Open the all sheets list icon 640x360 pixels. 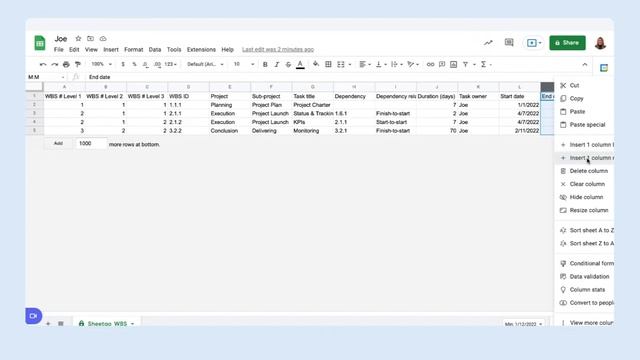(61, 323)
